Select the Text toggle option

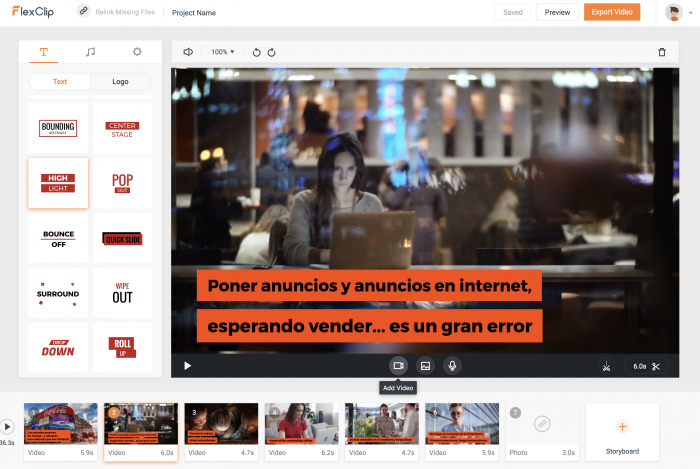coord(60,82)
